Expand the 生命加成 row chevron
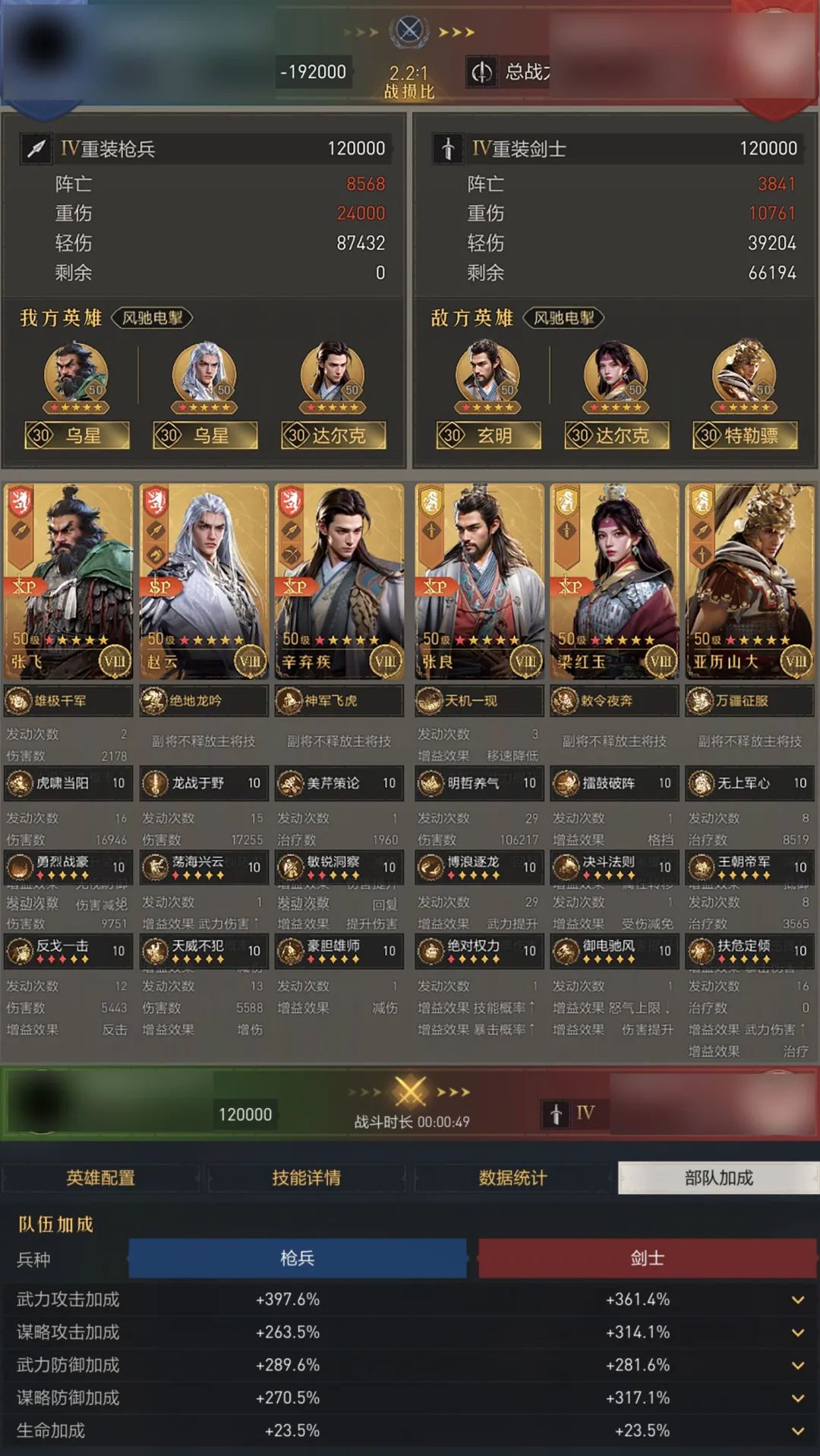 coord(798,1431)
